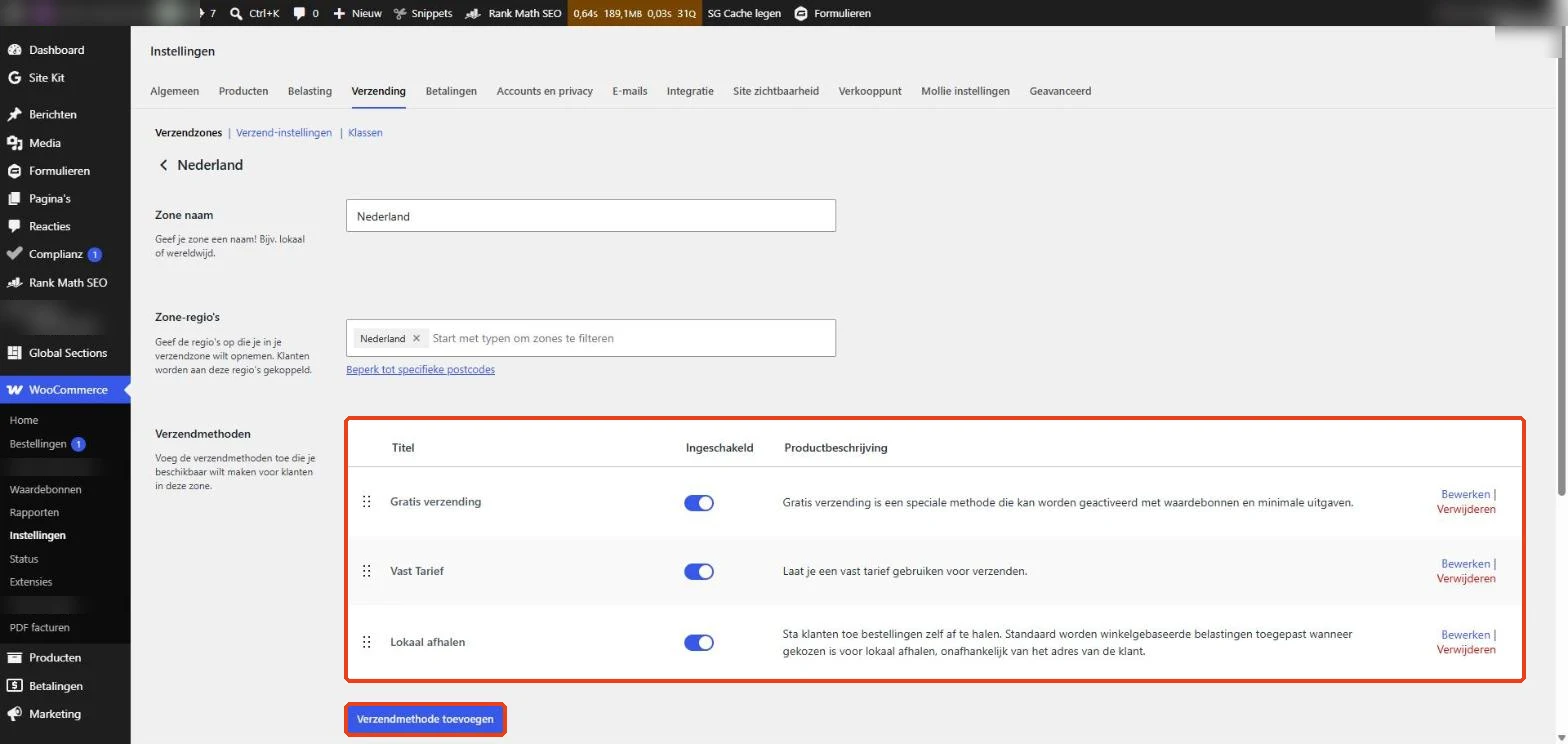This screenshot has height=744, width=1568.
Task: Click SG Cache legen in admin bar
Action: coord(744,13)
